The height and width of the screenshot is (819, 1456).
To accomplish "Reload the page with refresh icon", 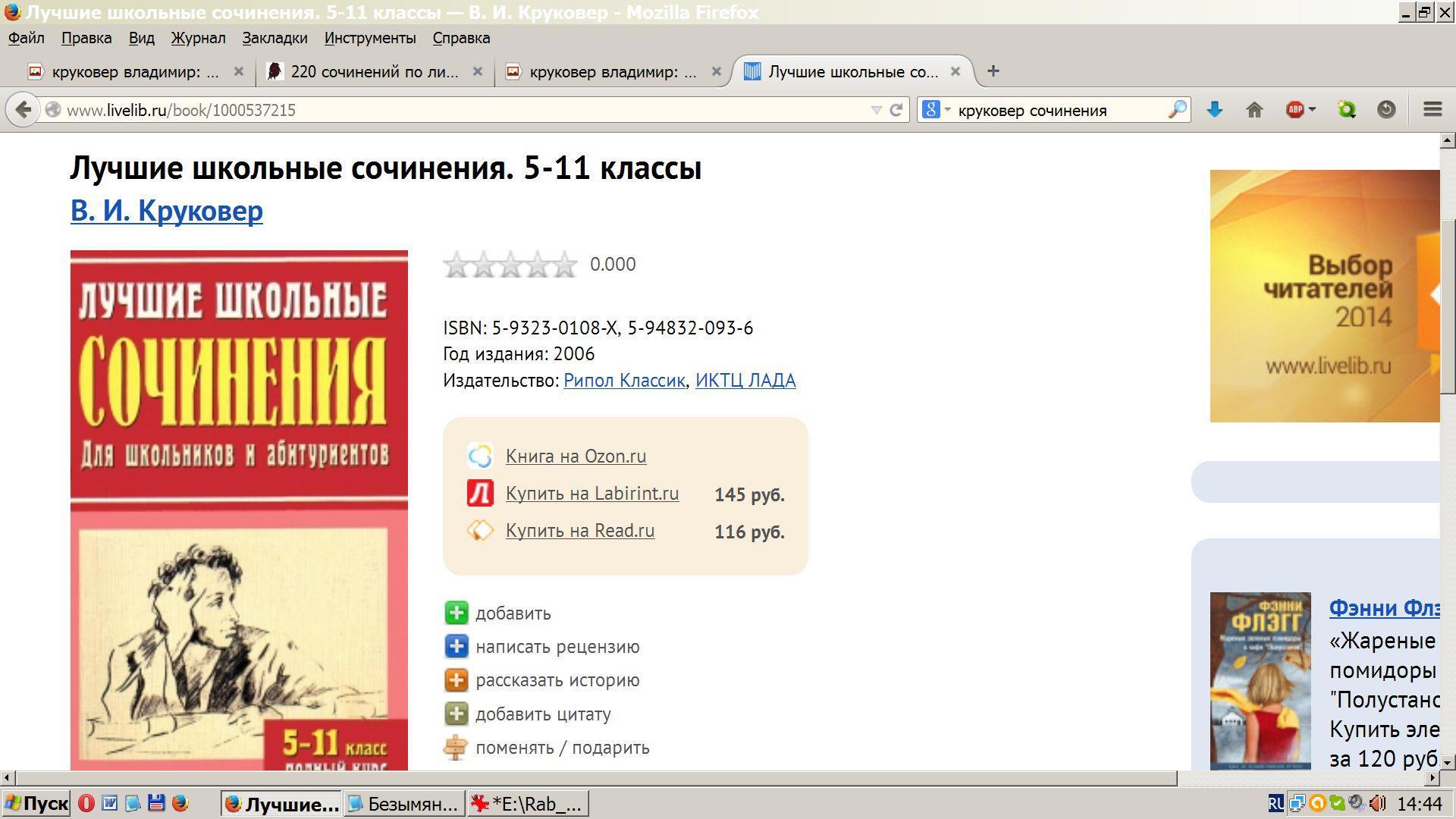I will point(896,110).
